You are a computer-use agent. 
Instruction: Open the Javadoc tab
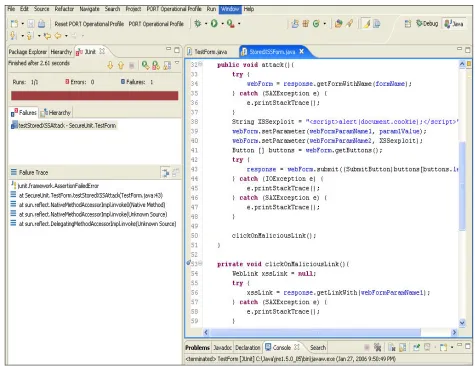click(x=223, y=348)
